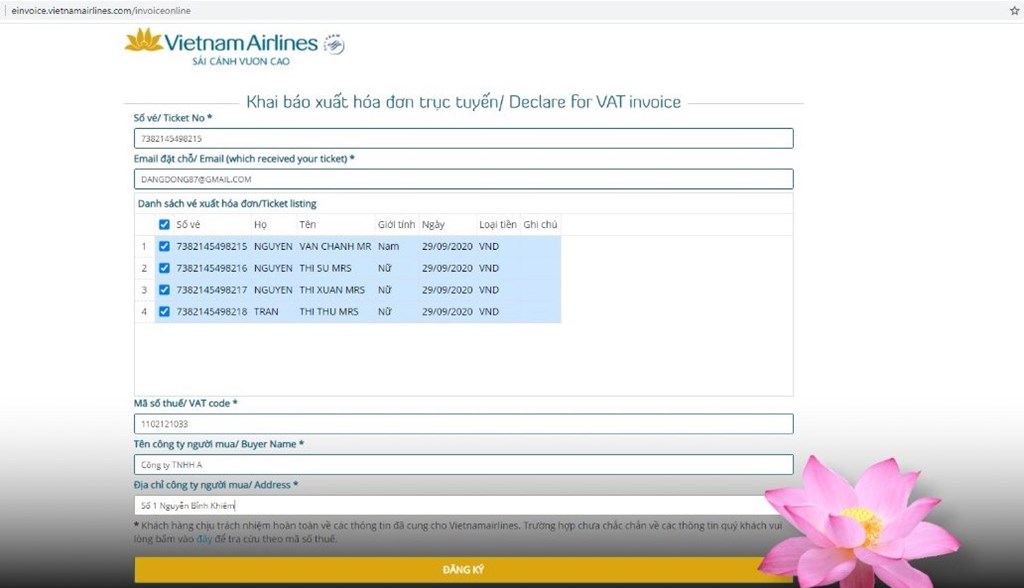
Task: Sort by the Ngày column header
Action: (433, 224)
